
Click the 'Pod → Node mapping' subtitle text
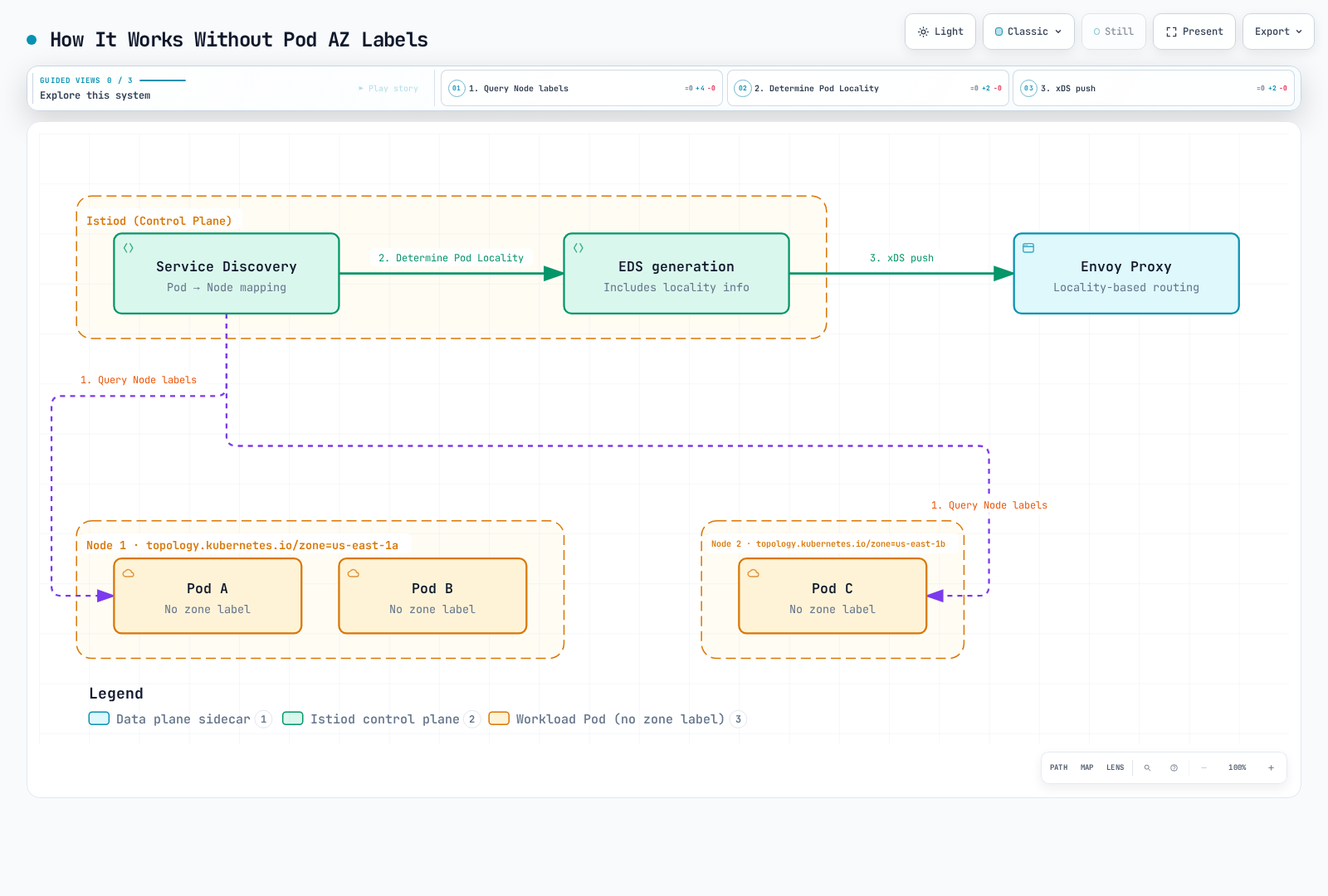click(x=227, y=288)
